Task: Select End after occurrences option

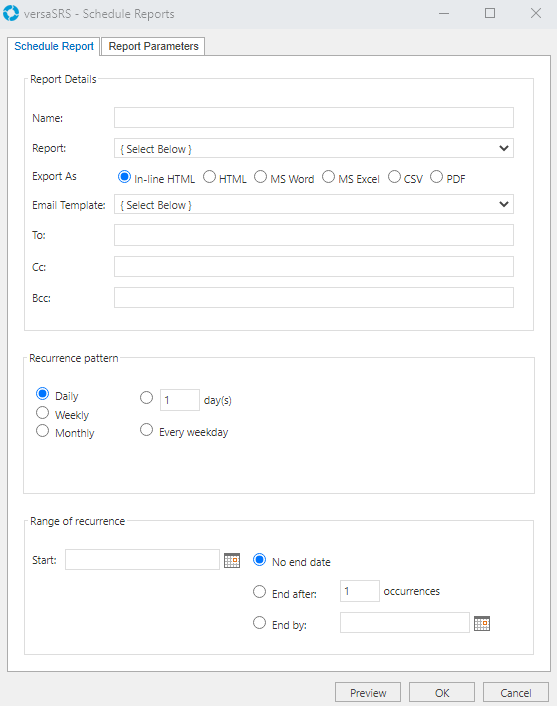Action: click(259, 592)
